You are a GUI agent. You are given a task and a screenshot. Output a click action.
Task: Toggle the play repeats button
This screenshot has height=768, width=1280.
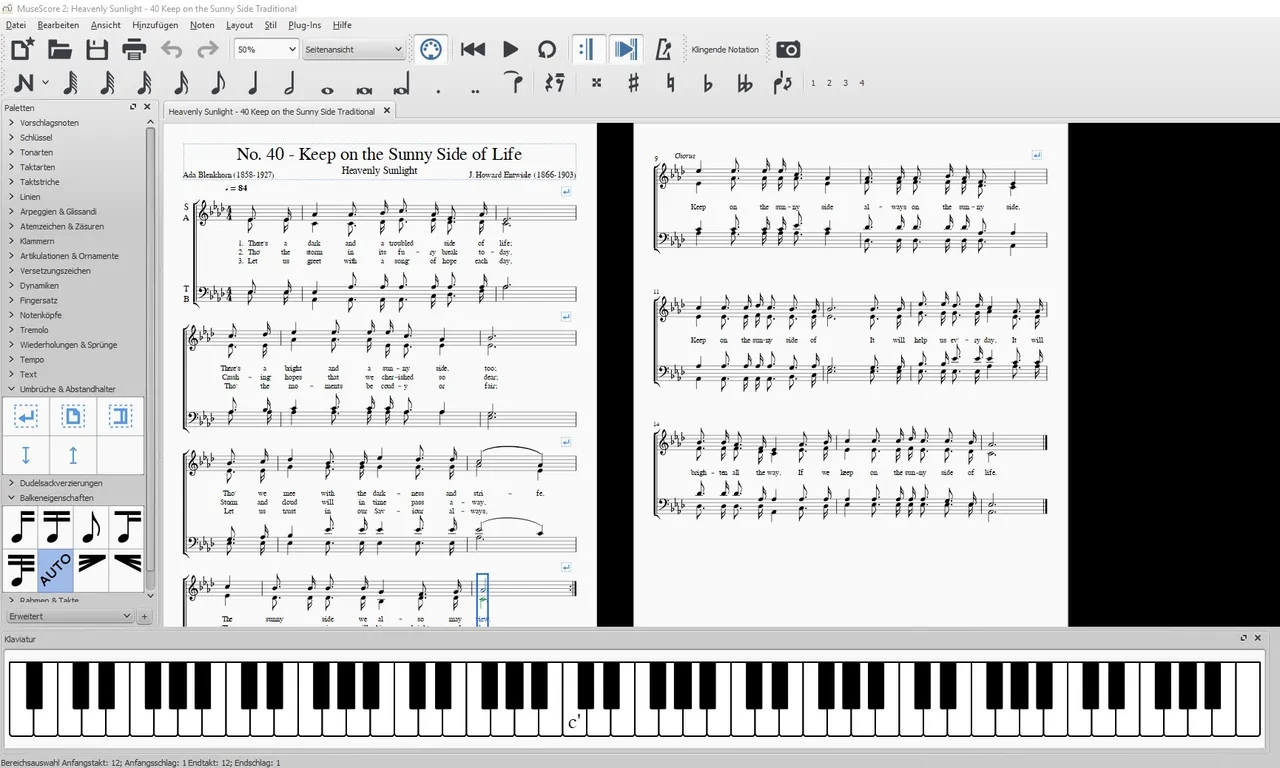point(588,49)
